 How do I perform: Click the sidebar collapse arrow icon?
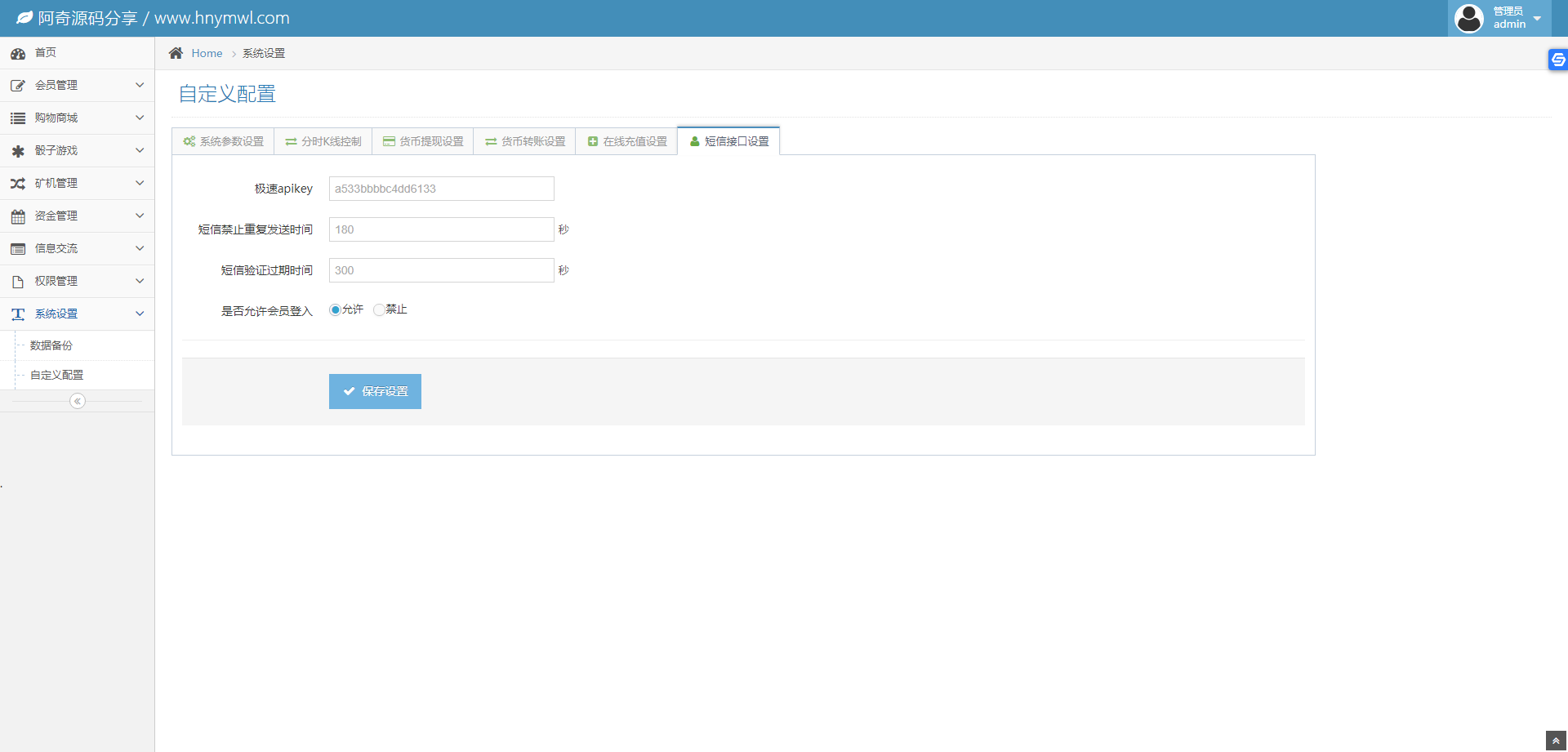pyautogui.click(x=78, y=401)
